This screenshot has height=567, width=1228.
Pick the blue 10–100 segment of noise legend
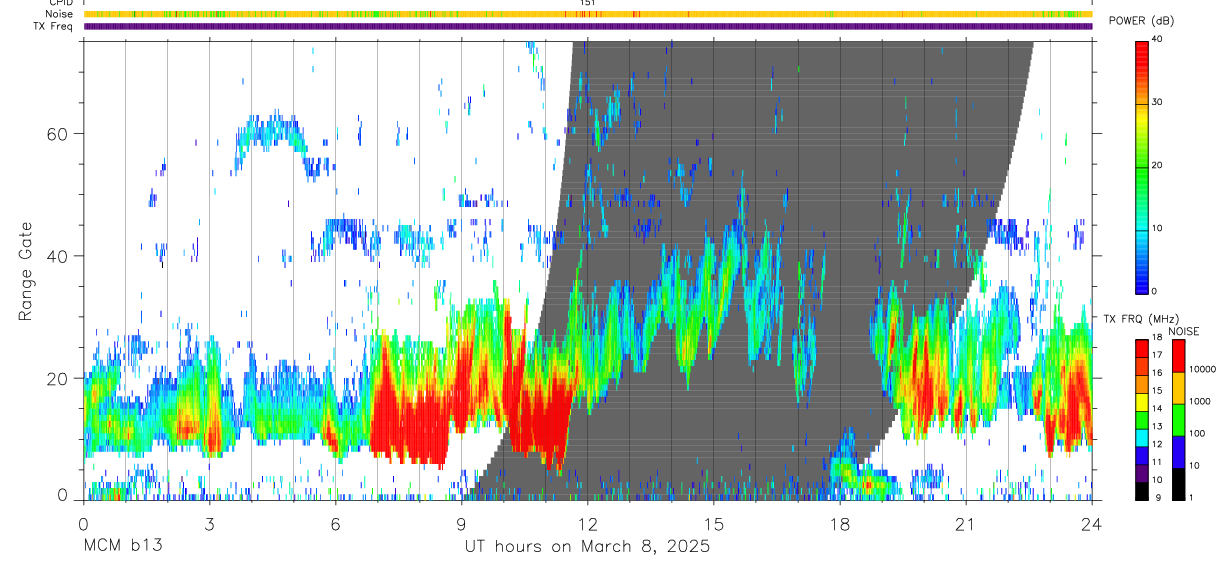pyautogui.click(x=1179, y=452)
